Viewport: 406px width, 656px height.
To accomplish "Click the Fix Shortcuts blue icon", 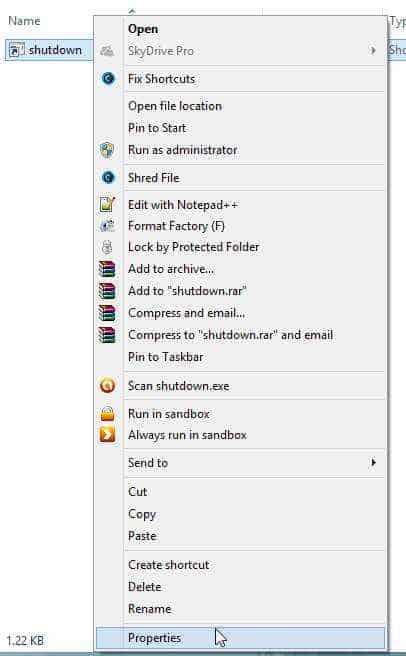I will pos(108,78).
